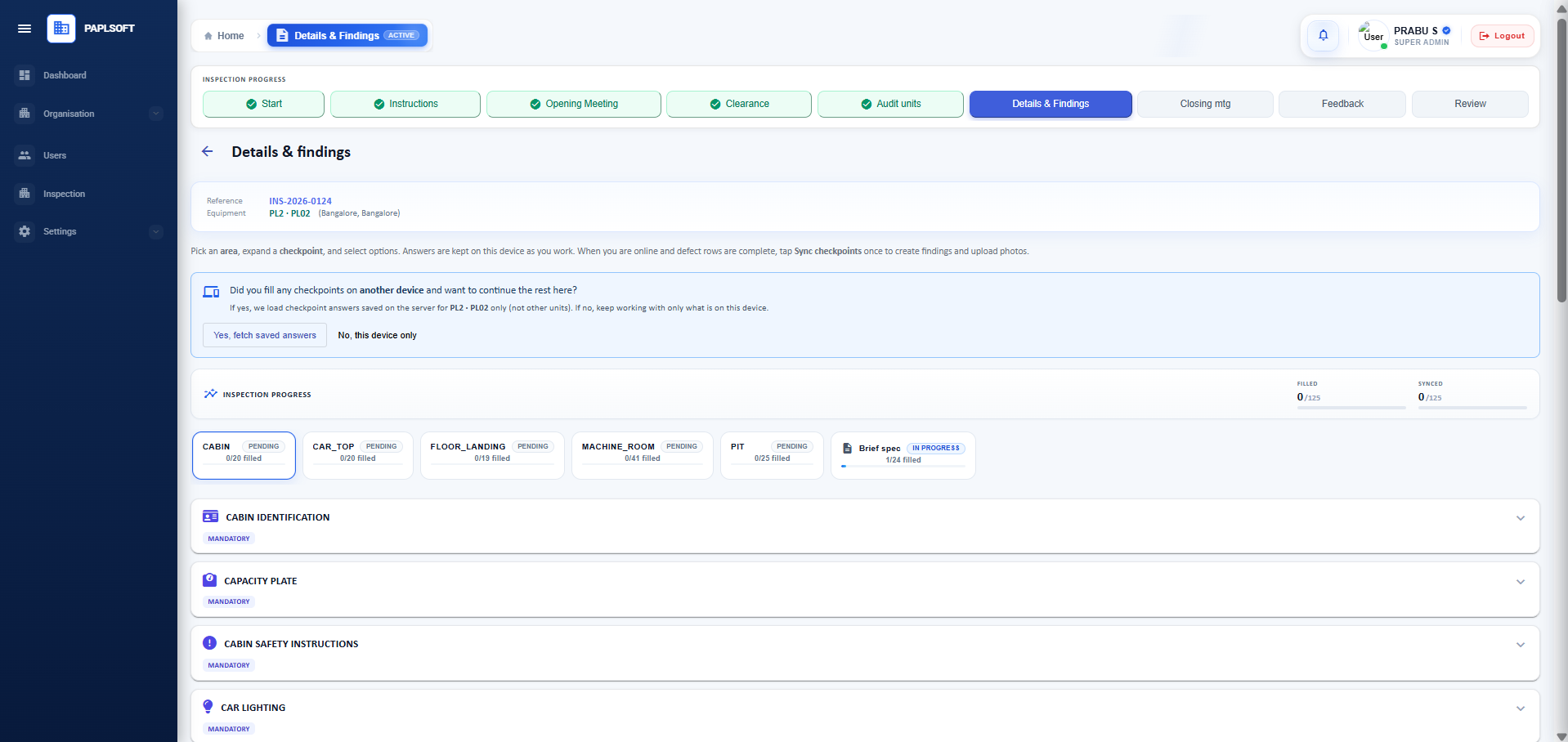Click the Inspection sidebar icon

pos(25,194)
